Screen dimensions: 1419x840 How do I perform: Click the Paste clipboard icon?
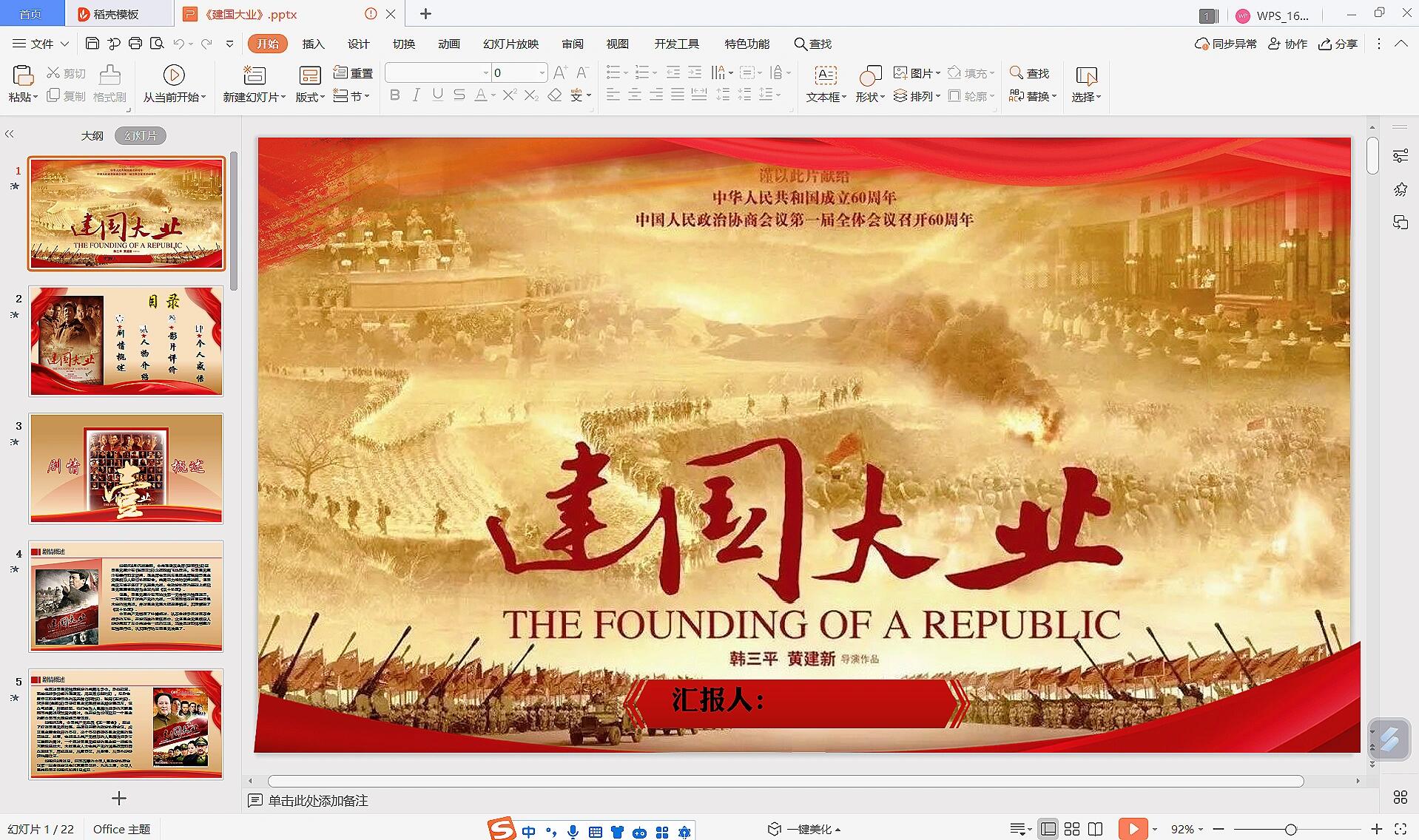[23, 75]
